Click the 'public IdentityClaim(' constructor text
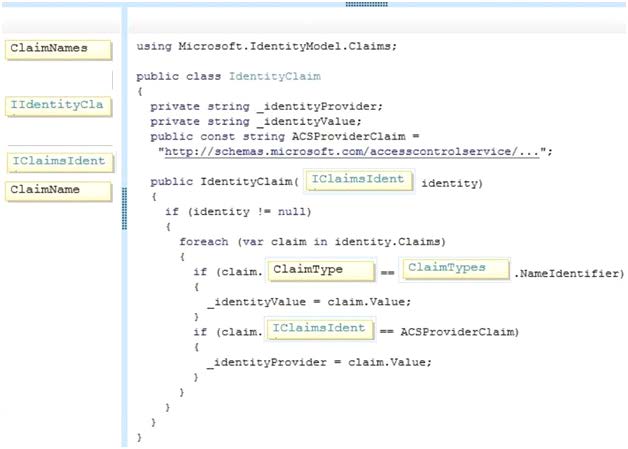This screenshot has width=628, height=449. pos(225,182)
